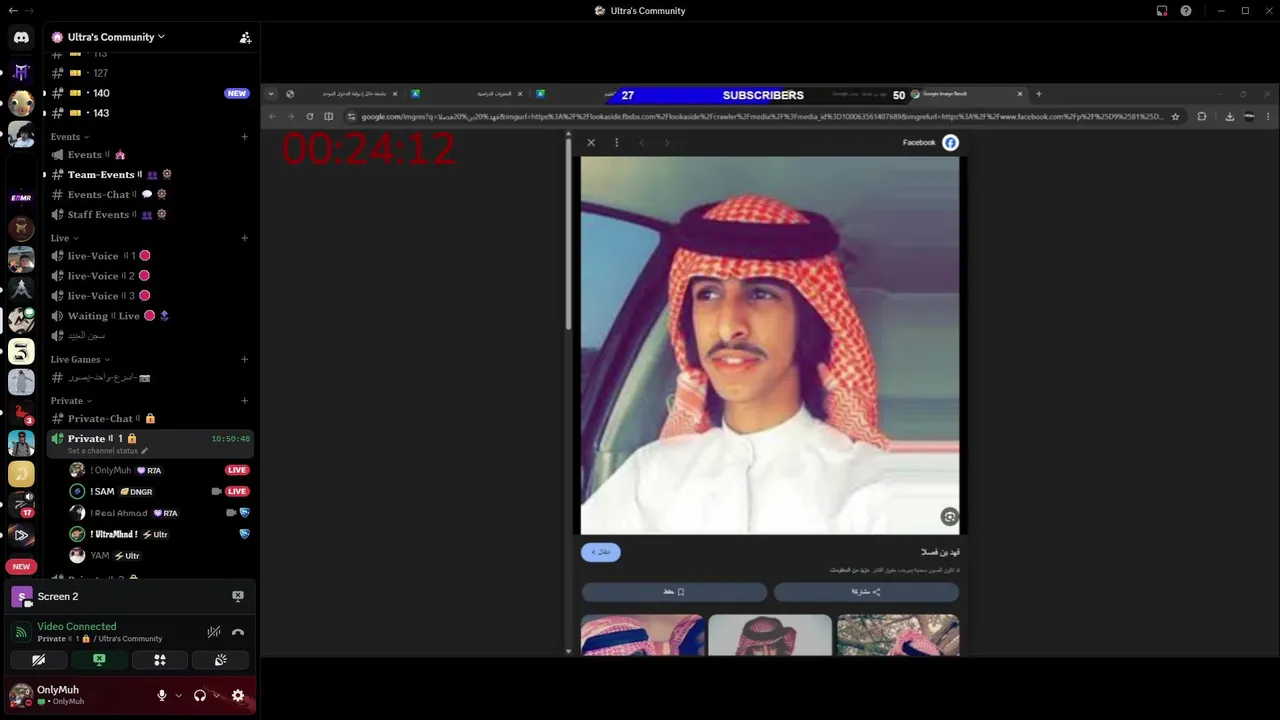Go back using the title bar arrow
Screen dimensions: 1280x720
12,11
